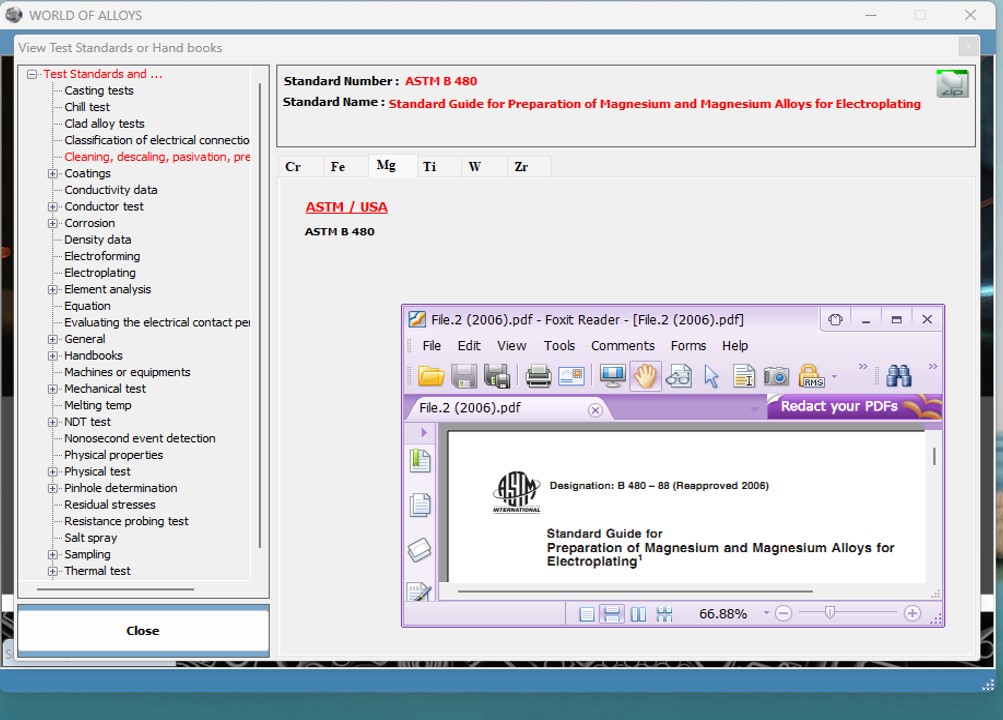This screenshot has width=1003, height=720.
Task: Select the arrow annotation selection tool
Action: [x=711, y=376]
